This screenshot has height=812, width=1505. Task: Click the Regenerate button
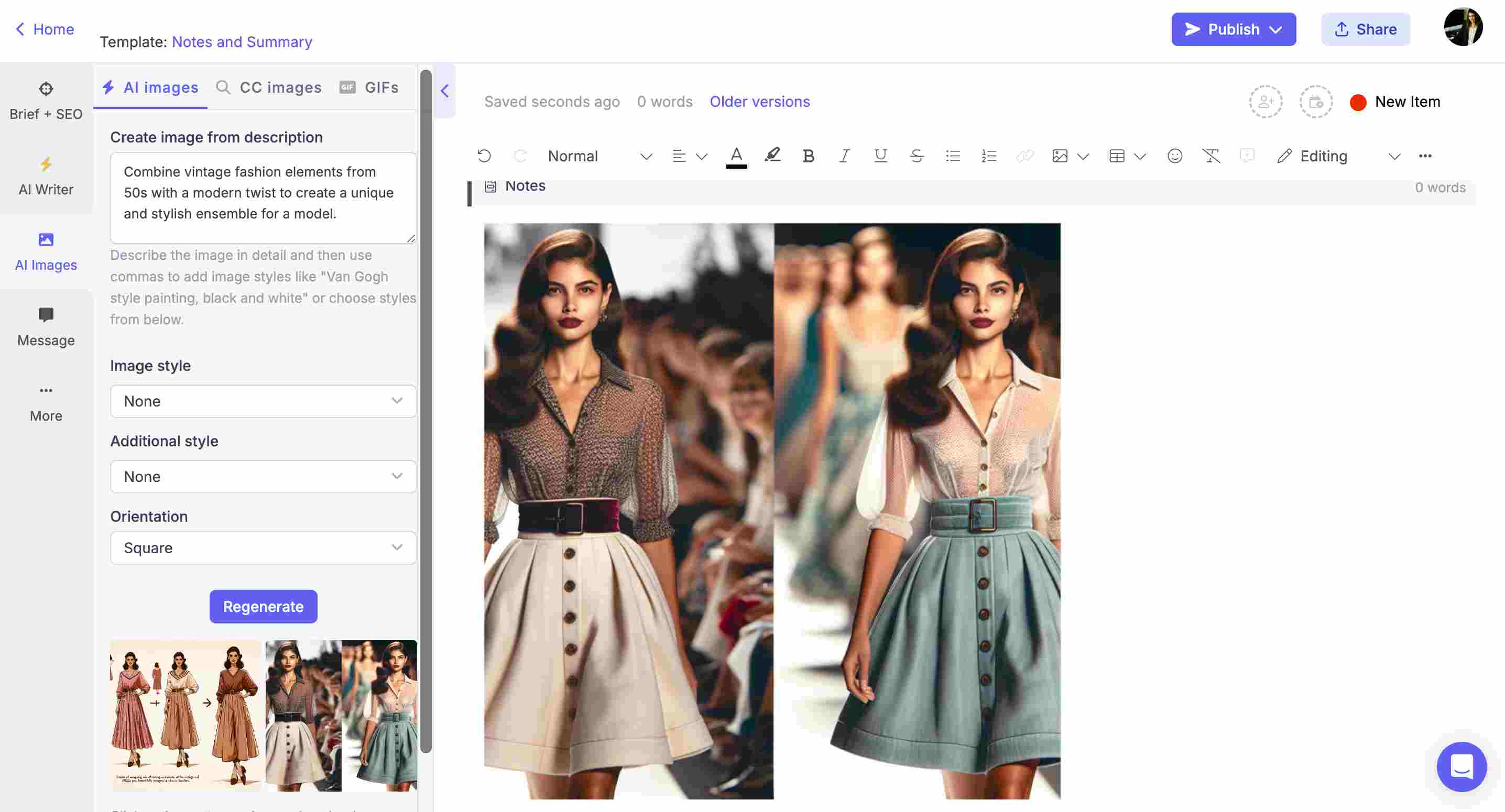[263, 606]
